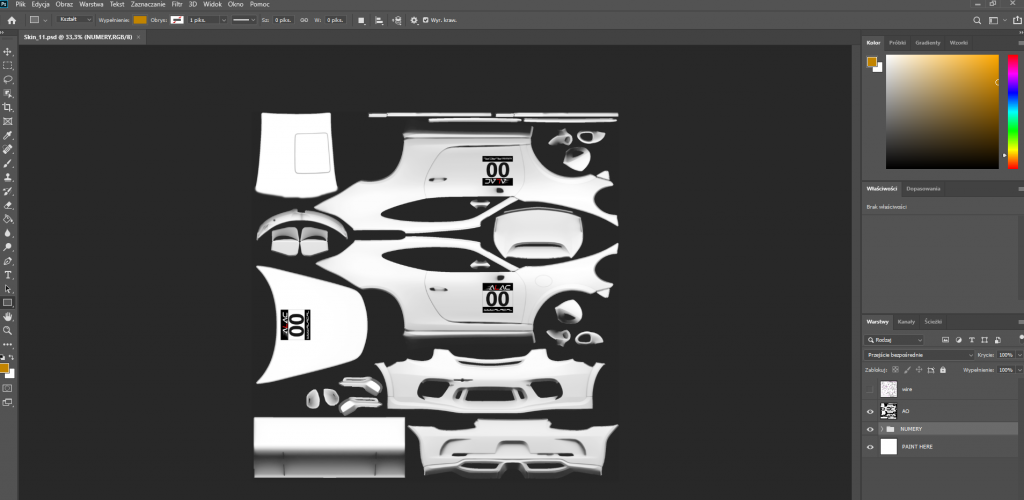Toggle pixel layer filter in Warstwy panel
The height and width of the screenshot is (500, 1024).
(x=945, y=339)
